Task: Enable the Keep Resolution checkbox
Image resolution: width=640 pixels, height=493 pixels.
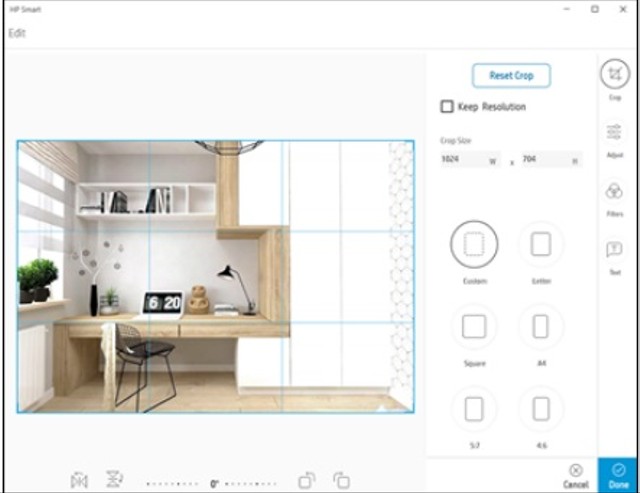Action: 447,107
